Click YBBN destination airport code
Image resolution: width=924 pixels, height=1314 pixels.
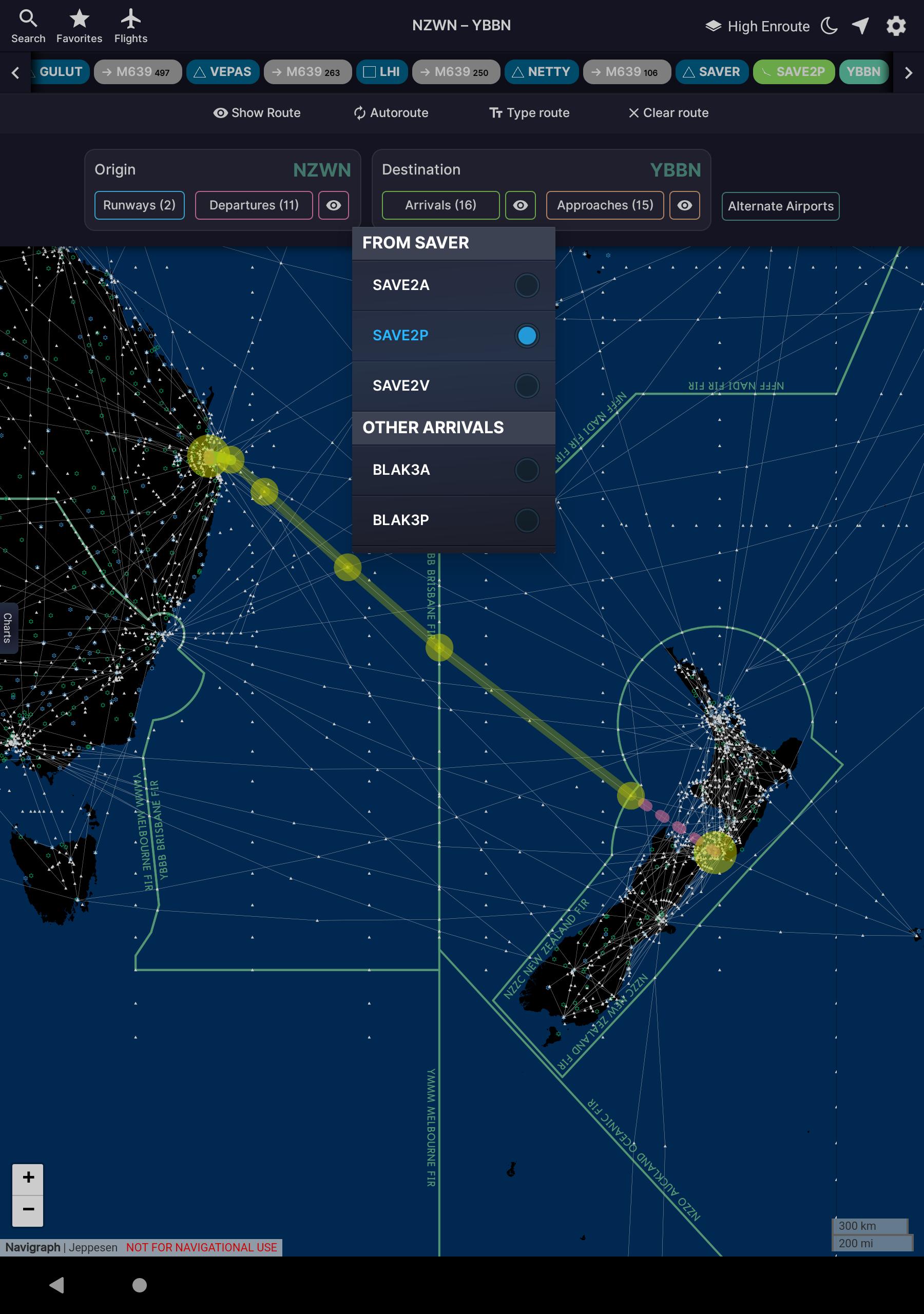coord(676,170)
